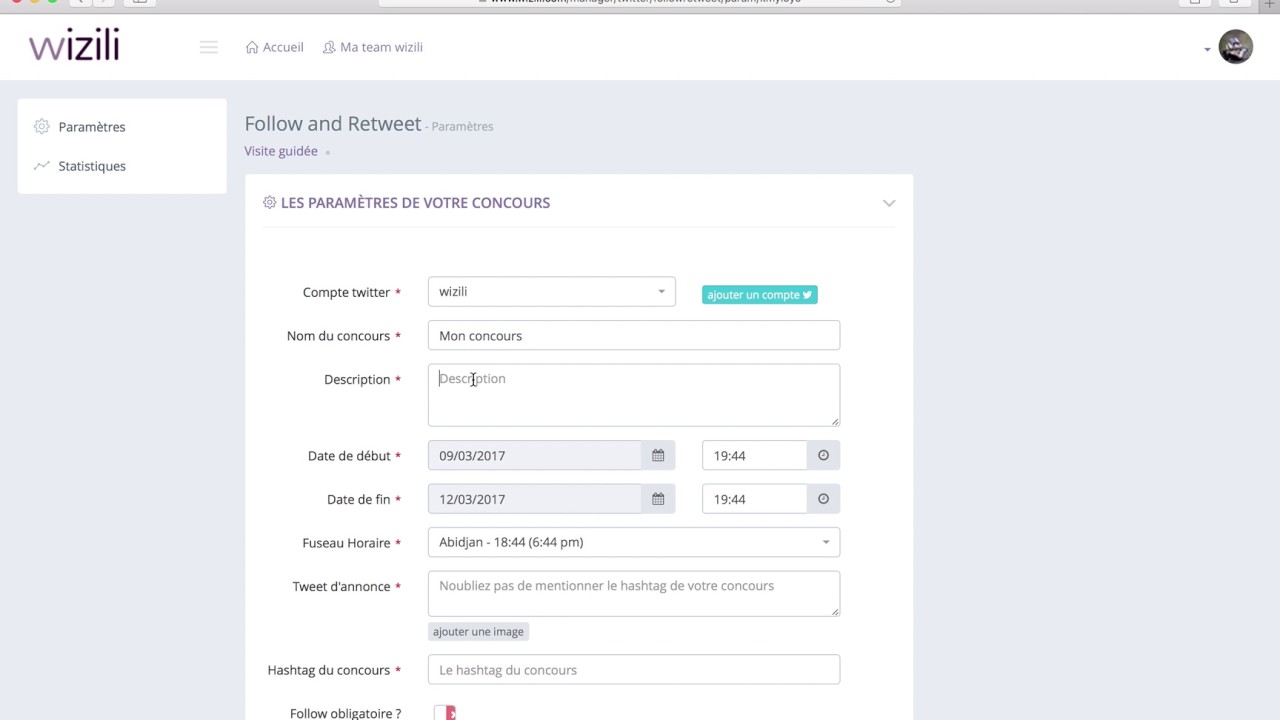Viewport: 1280px width, 720px height.
Task: Select Paramètres in the sidebar
Action: 91,127
